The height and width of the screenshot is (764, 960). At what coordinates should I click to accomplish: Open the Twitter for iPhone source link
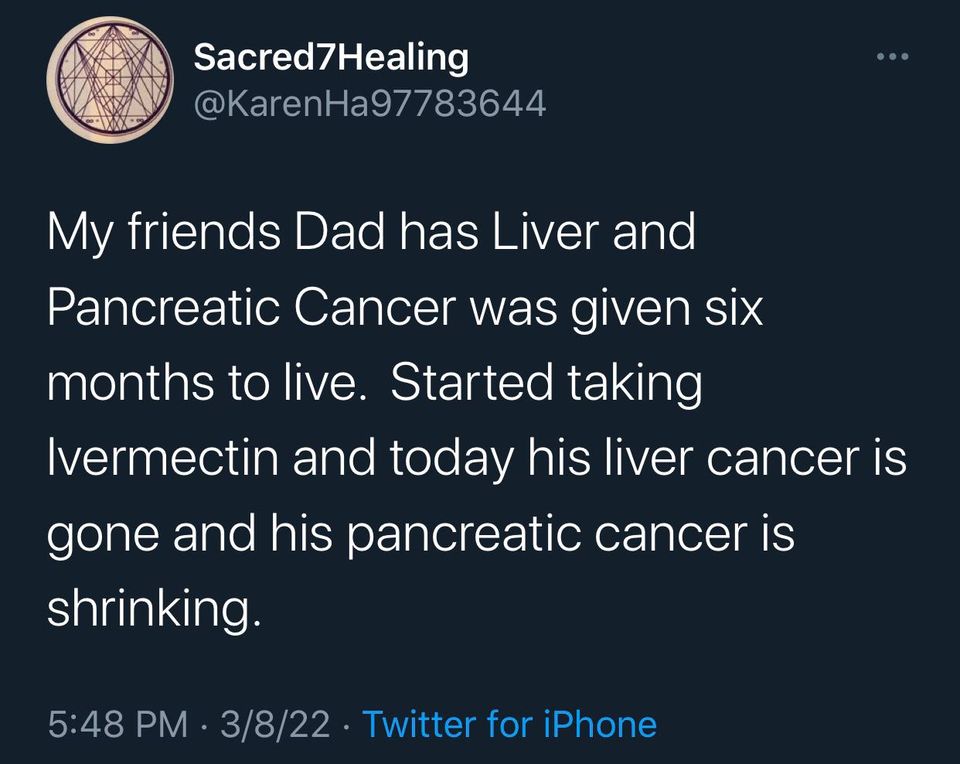[509, 723]
